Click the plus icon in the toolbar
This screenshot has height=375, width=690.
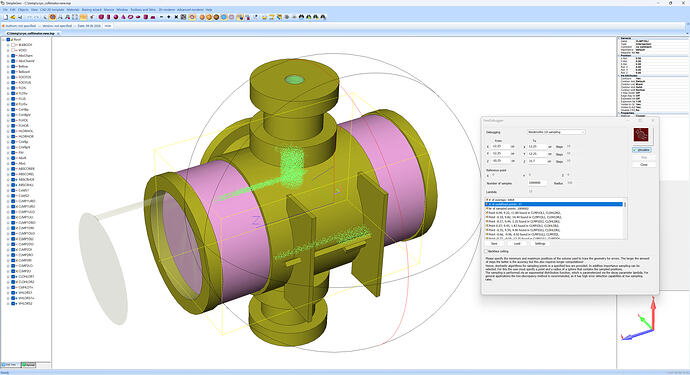click(169, 17)
